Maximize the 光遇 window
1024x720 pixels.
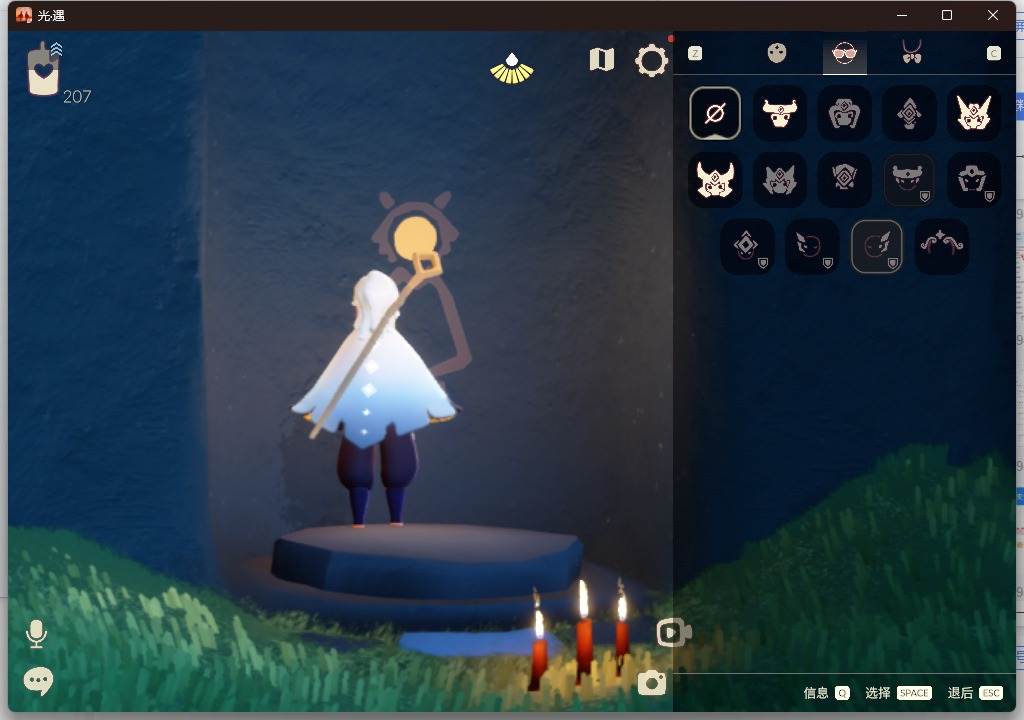pos(947,15)
